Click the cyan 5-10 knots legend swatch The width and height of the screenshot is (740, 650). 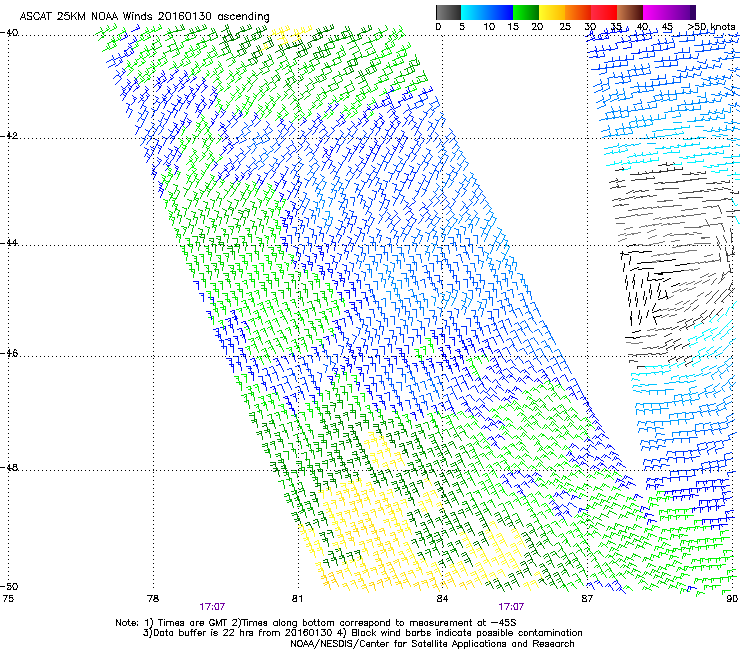tap(474, 12)
